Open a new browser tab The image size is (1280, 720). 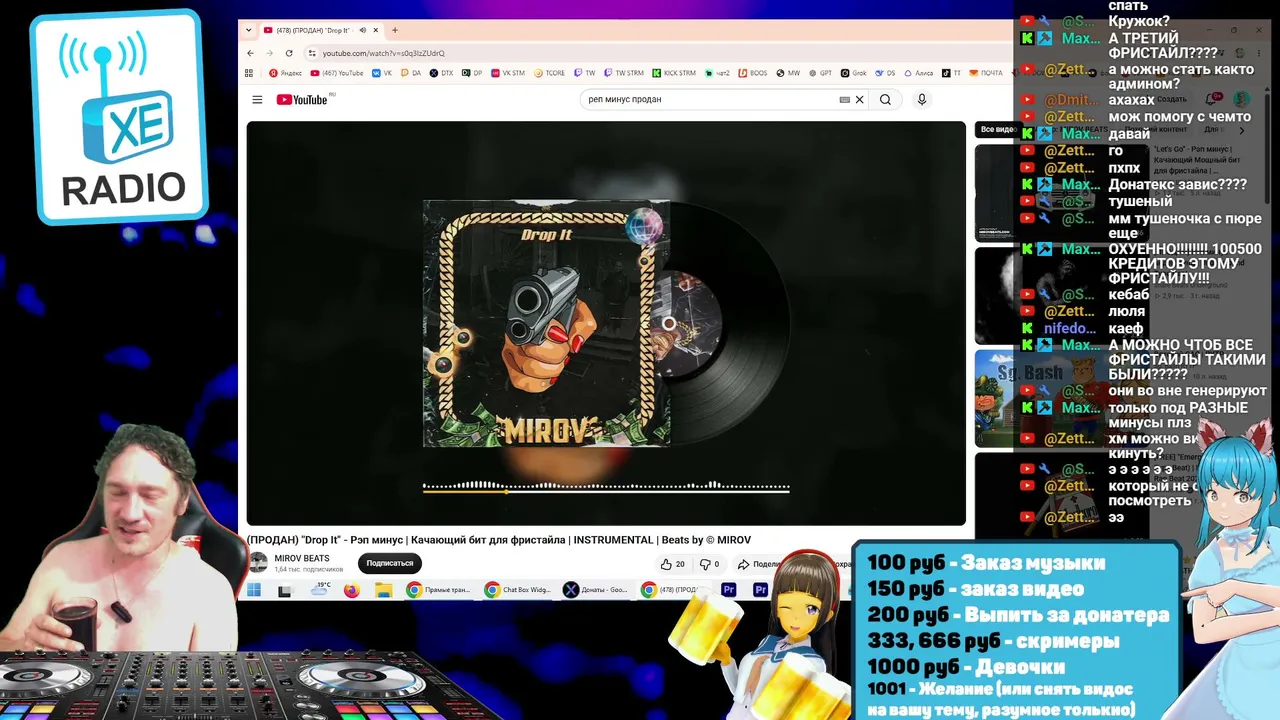[395, 30]
